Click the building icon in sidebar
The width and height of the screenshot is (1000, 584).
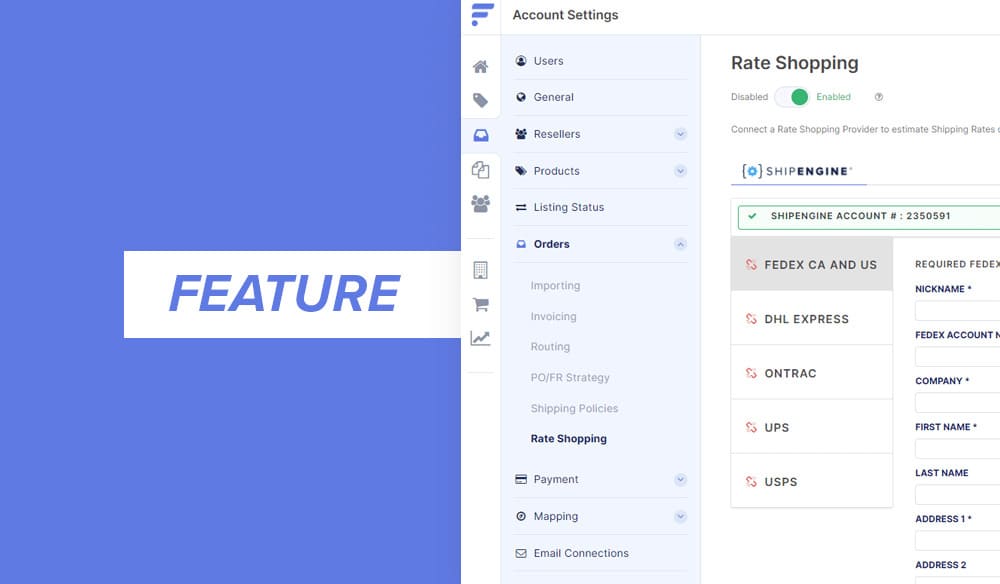[x=480, y=270]
